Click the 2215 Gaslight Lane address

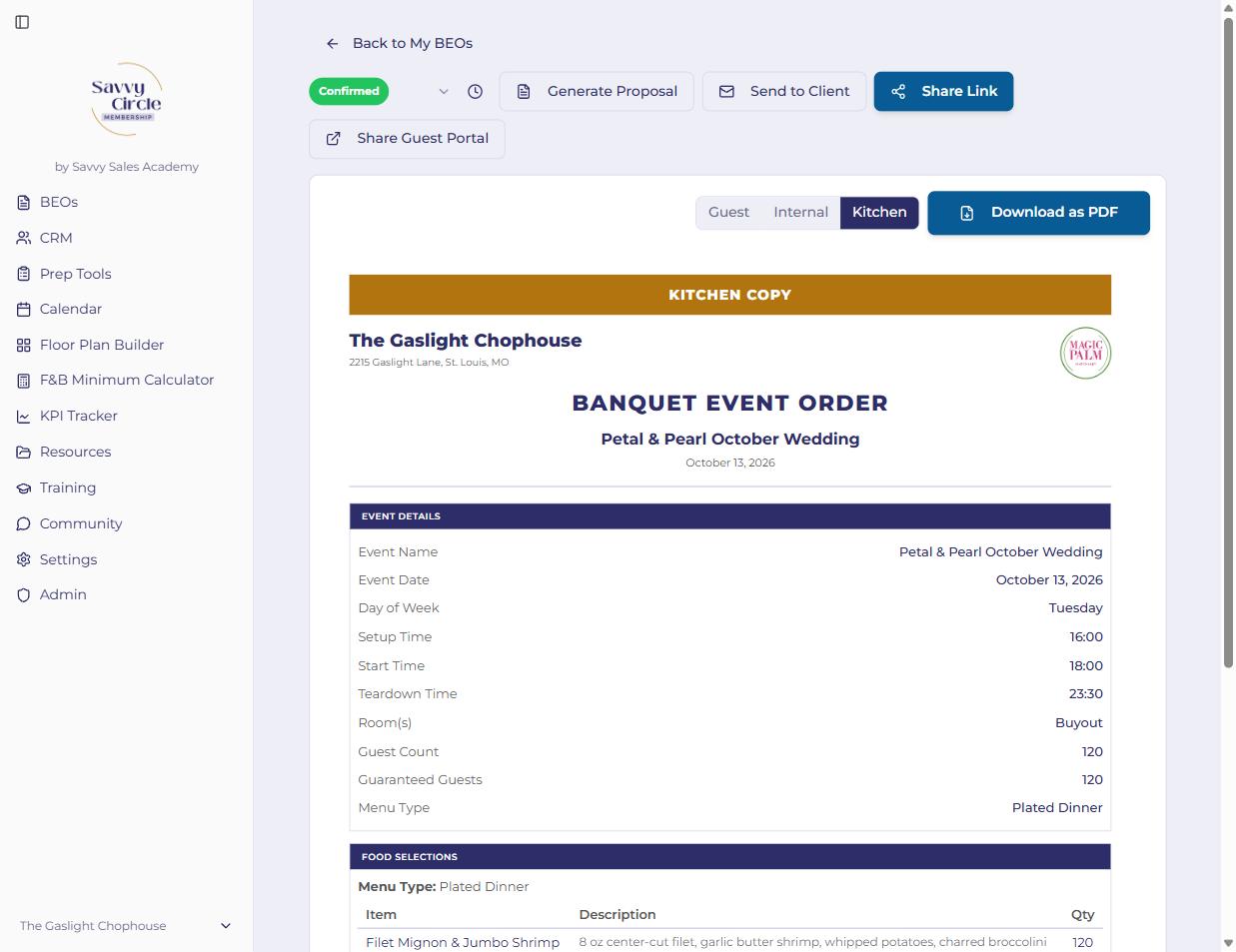pyautogui.click(x=429, y=363)
